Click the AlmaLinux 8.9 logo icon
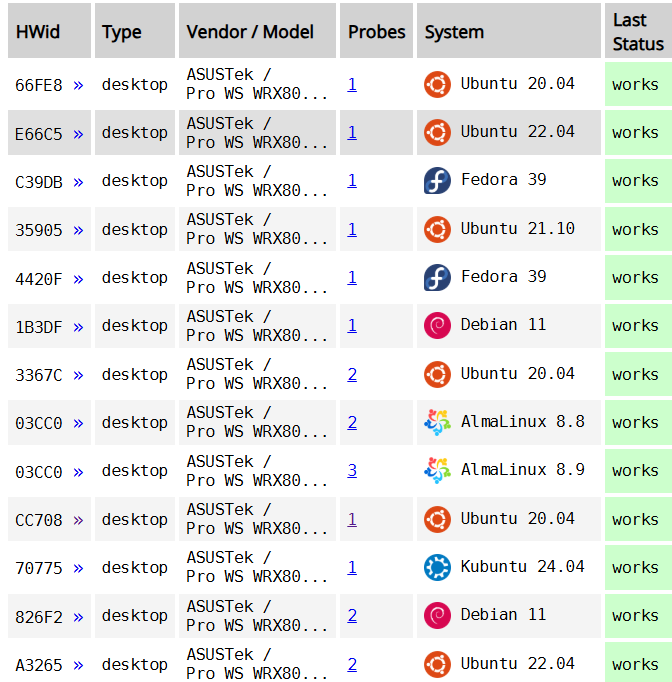Screen dimensions: 672x682 [x=437, y=471]
